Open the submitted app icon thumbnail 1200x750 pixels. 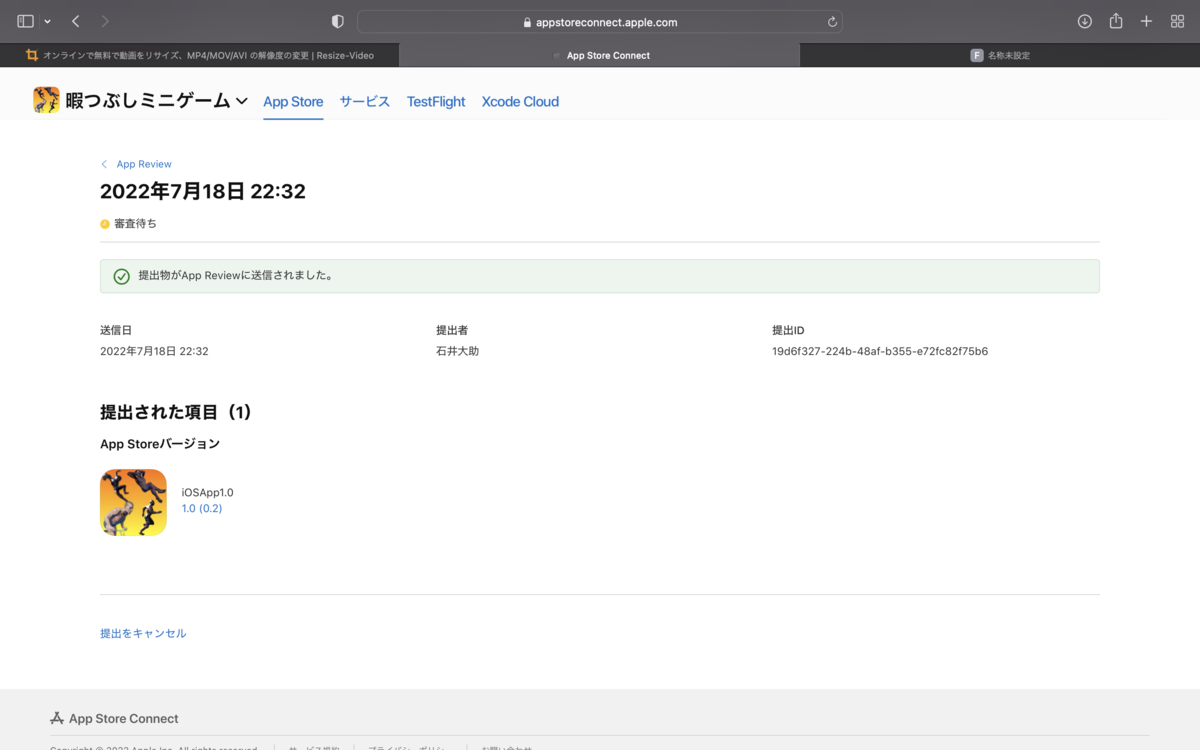tap(133, 502)
